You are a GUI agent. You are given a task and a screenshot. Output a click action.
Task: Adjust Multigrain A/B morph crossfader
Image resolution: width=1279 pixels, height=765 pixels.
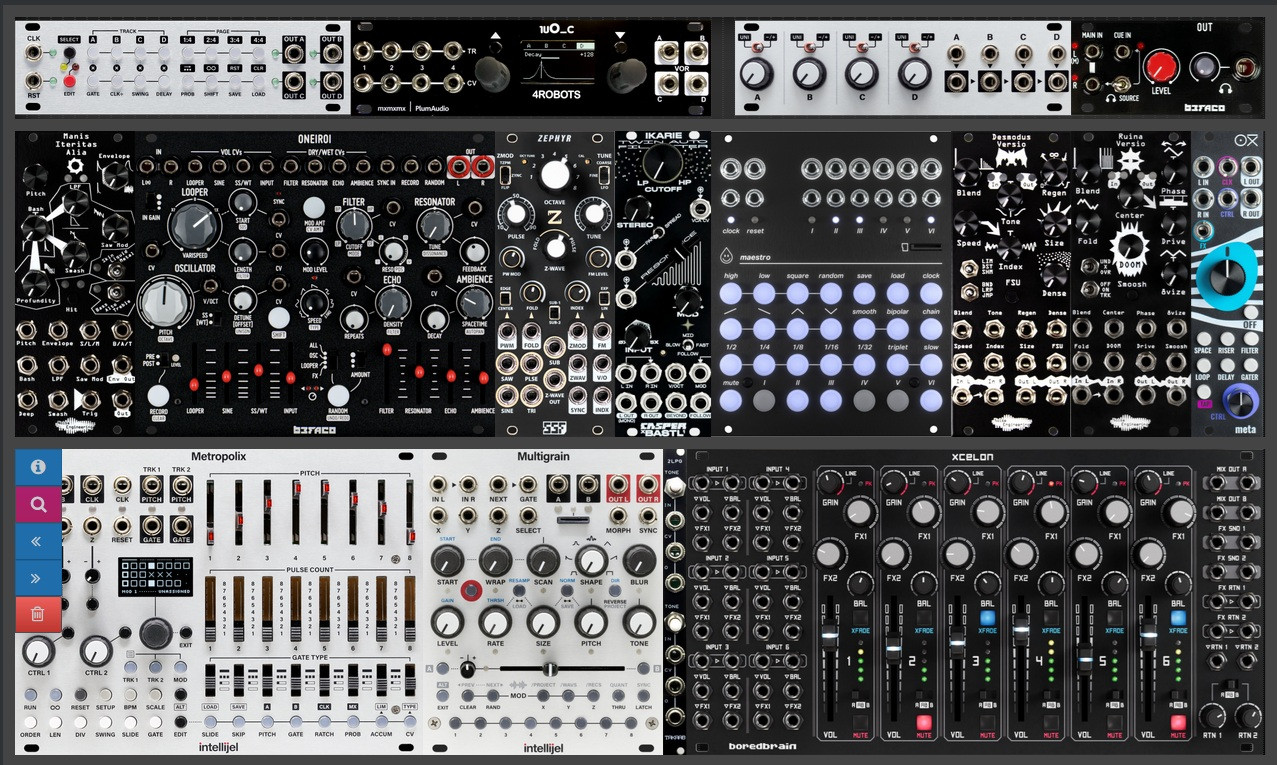549,668
